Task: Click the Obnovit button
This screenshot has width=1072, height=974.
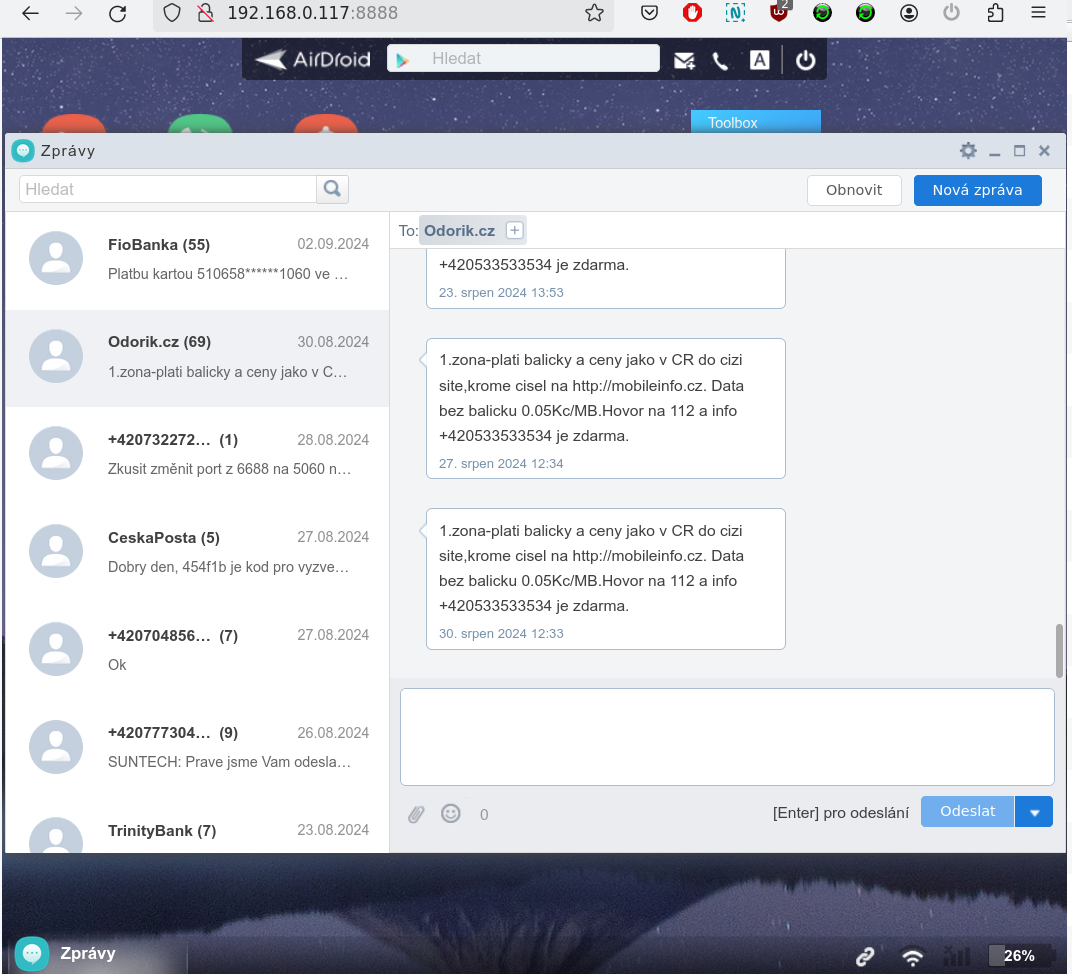Action: (854, 190)
